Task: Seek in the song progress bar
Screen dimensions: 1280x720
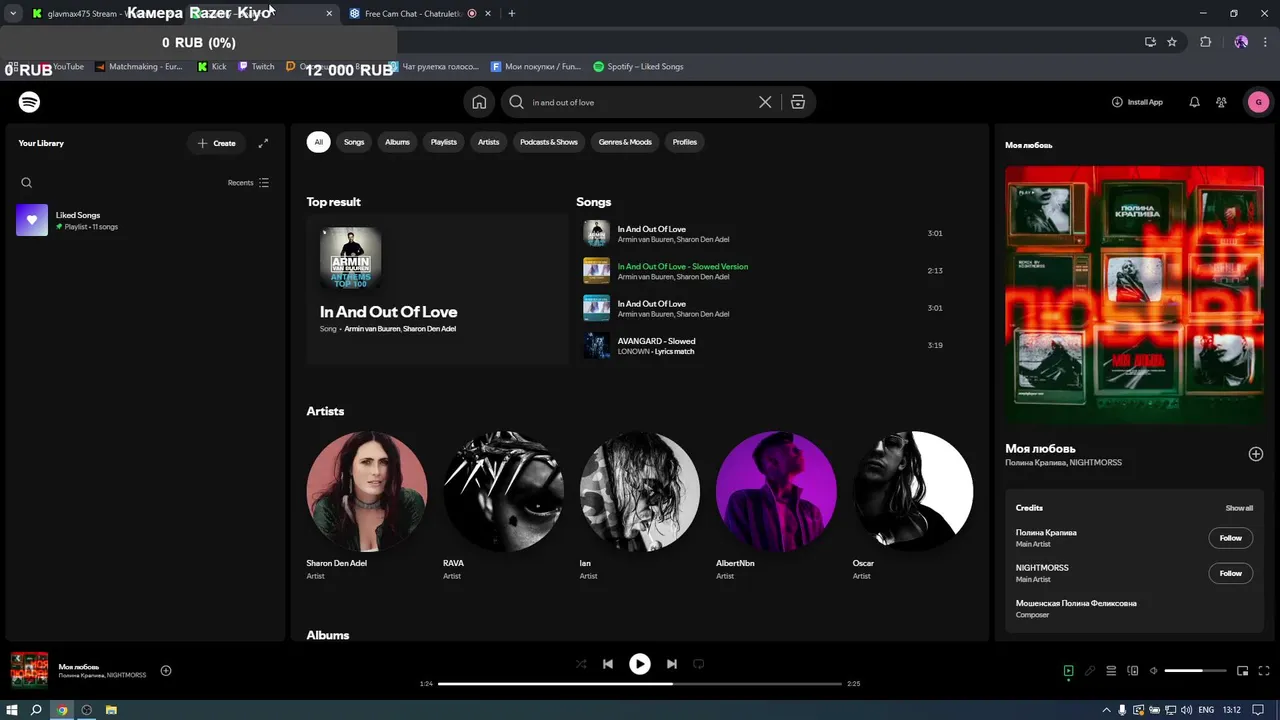Action: [x=640, y=684]
